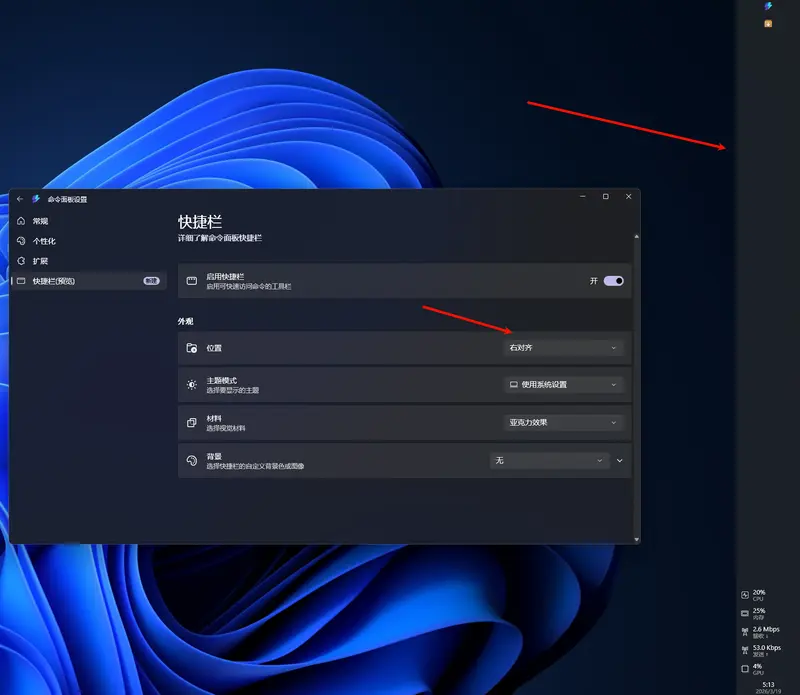Click the puzzle icon beside 扩展
This screenshot has width=800, height=695.
(x=20, y=261)
